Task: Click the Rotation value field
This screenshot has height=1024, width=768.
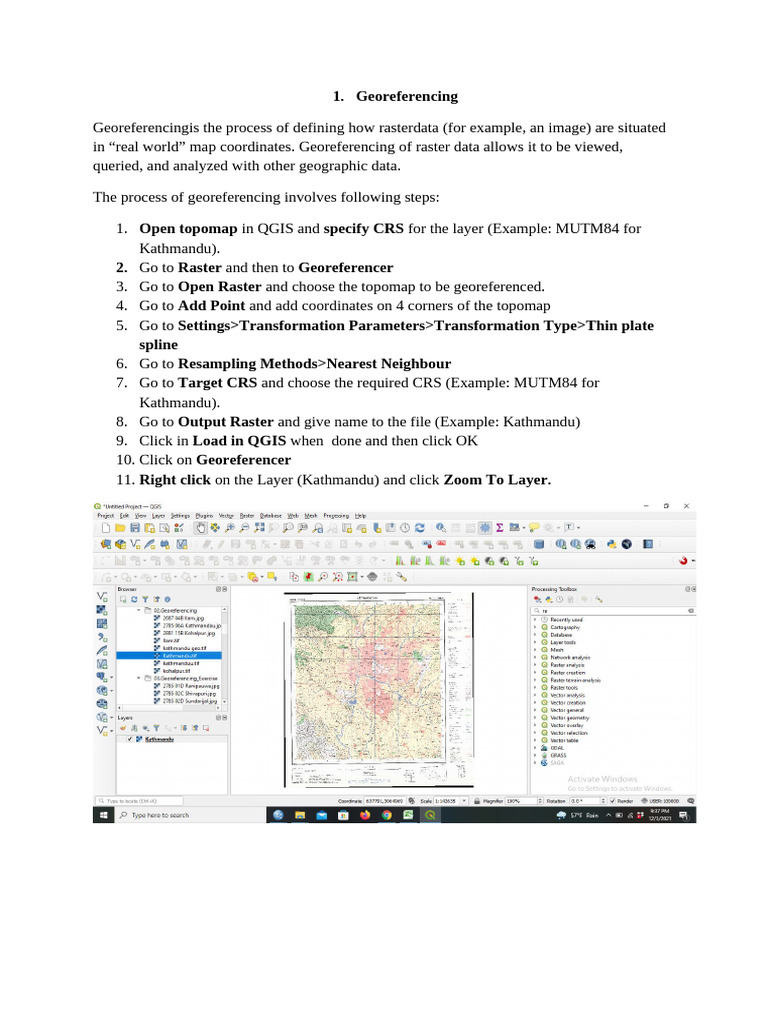Action: click(588, 801)
